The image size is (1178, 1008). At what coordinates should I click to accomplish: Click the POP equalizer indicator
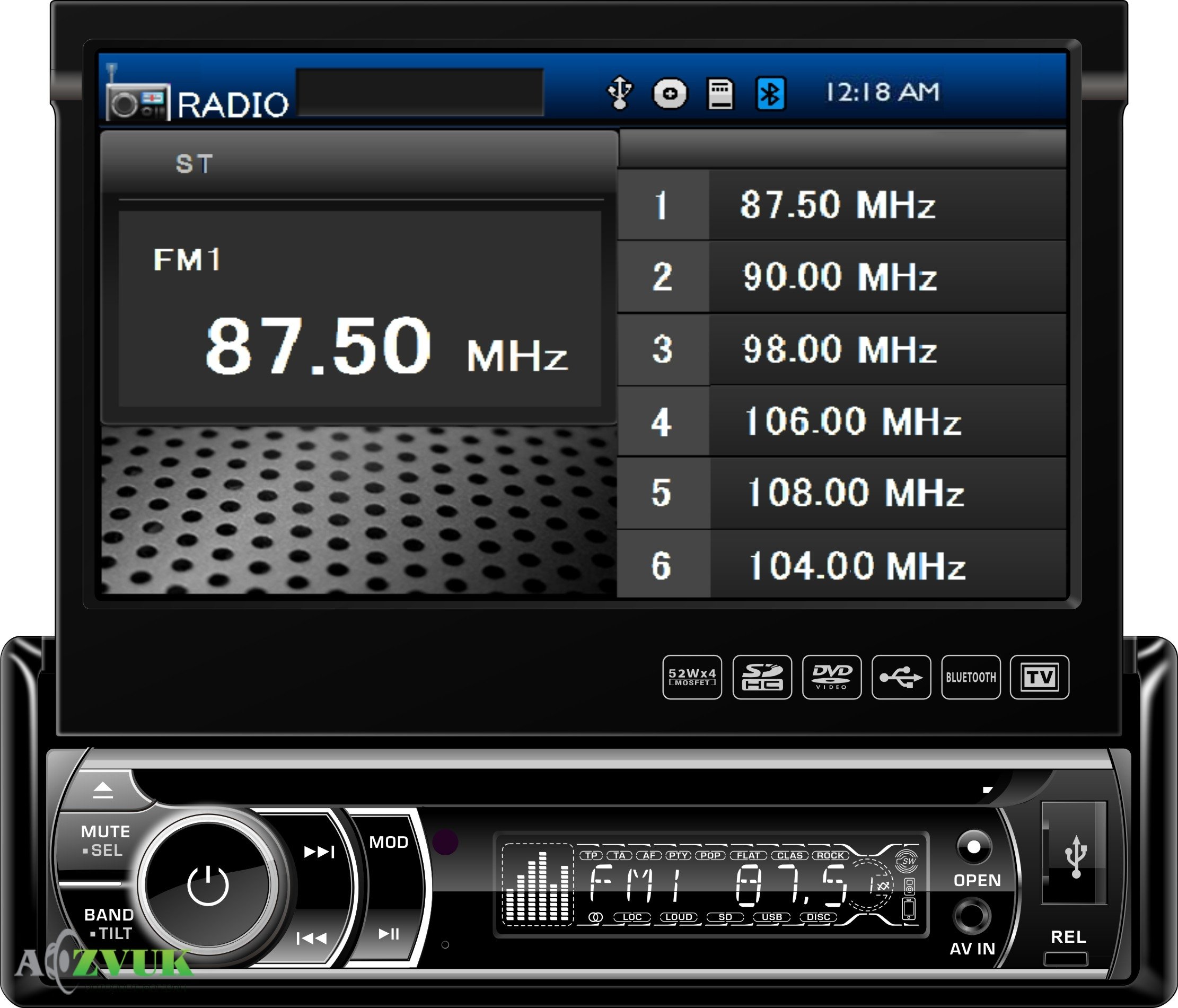click(710, 856)
